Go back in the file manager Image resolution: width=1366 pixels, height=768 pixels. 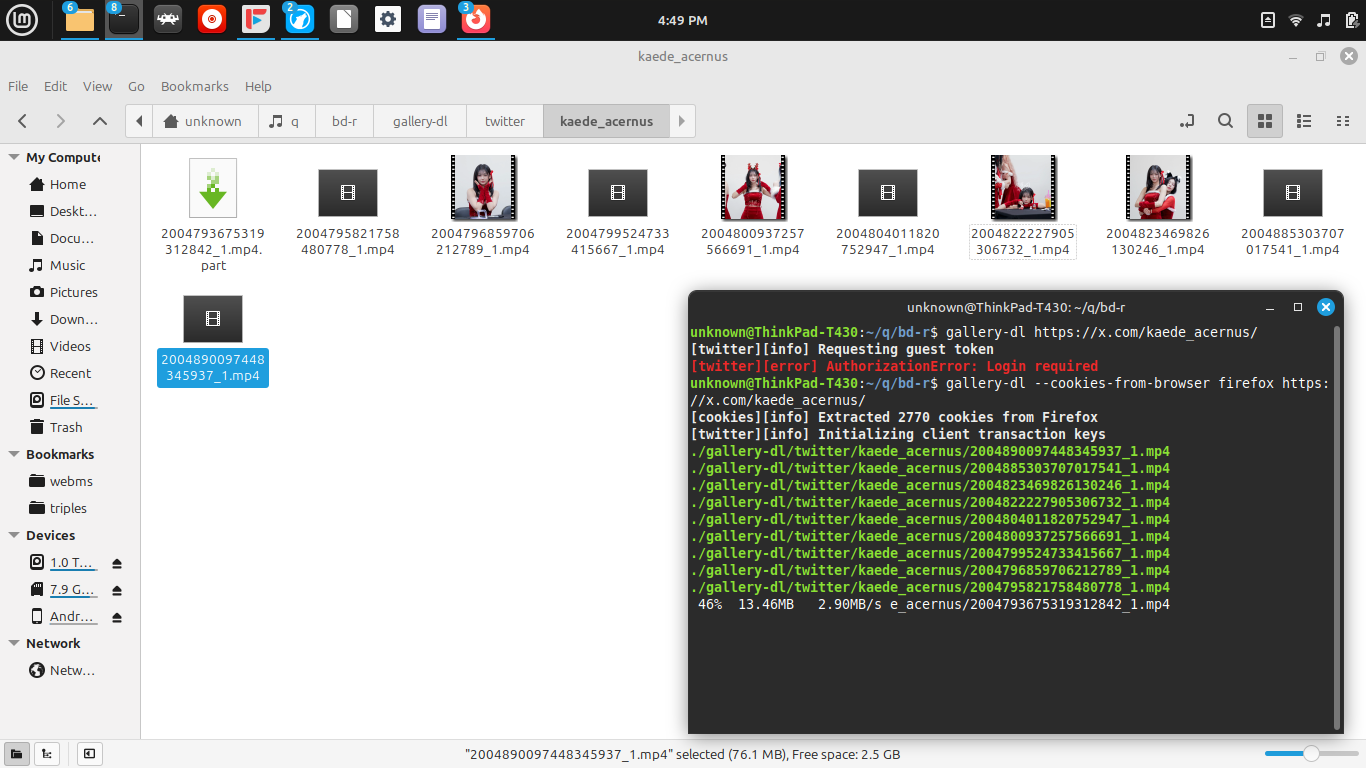23,121
